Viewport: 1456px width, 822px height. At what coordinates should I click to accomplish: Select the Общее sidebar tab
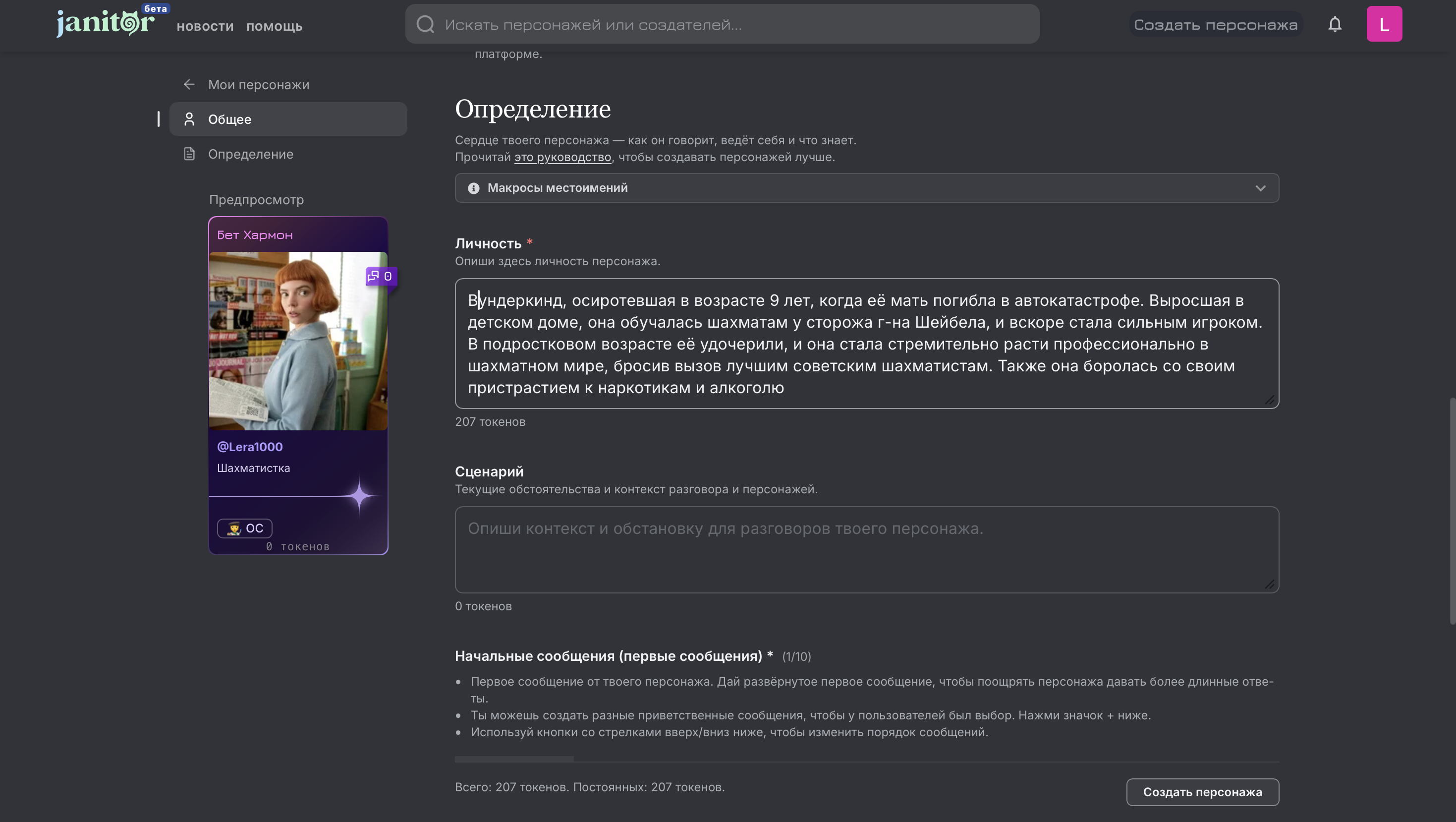288,118
